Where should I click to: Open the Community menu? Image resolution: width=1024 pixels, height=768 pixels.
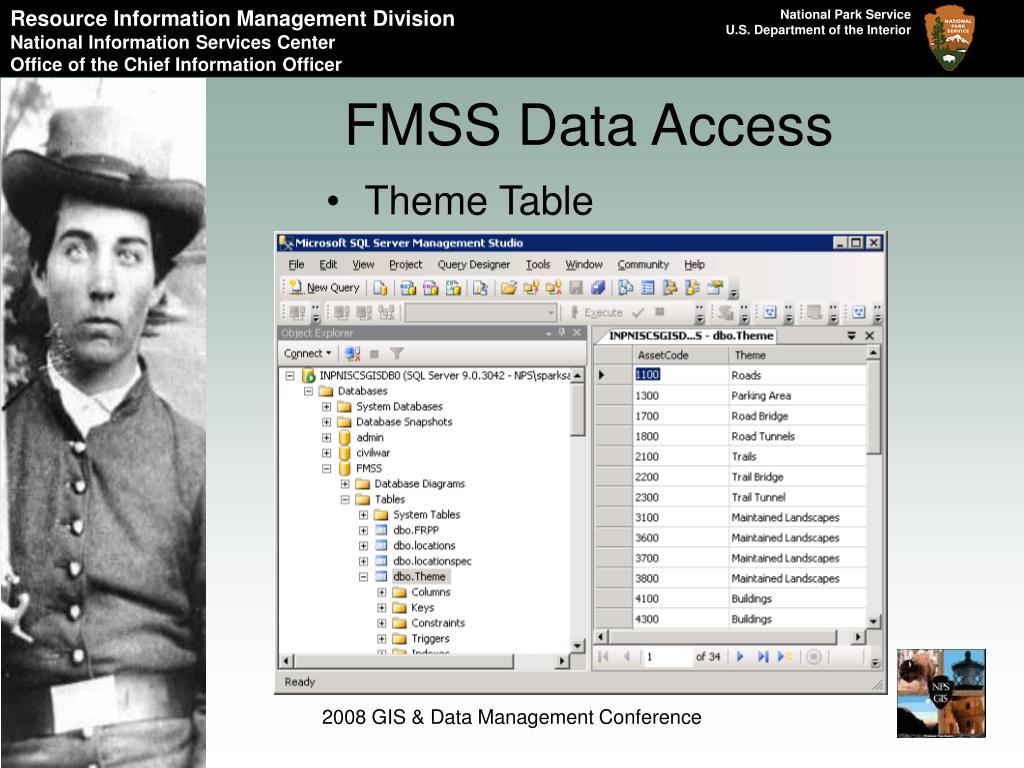pos(643,264)
